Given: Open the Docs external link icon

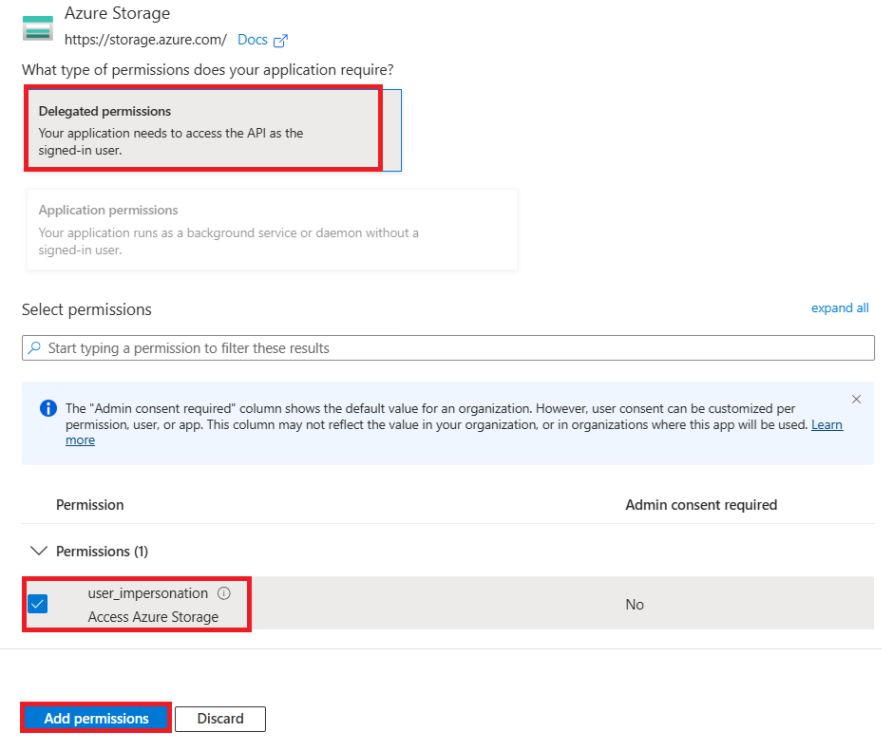Looking at the screenshot, I should pyautogui.click(x=280, y=41).
